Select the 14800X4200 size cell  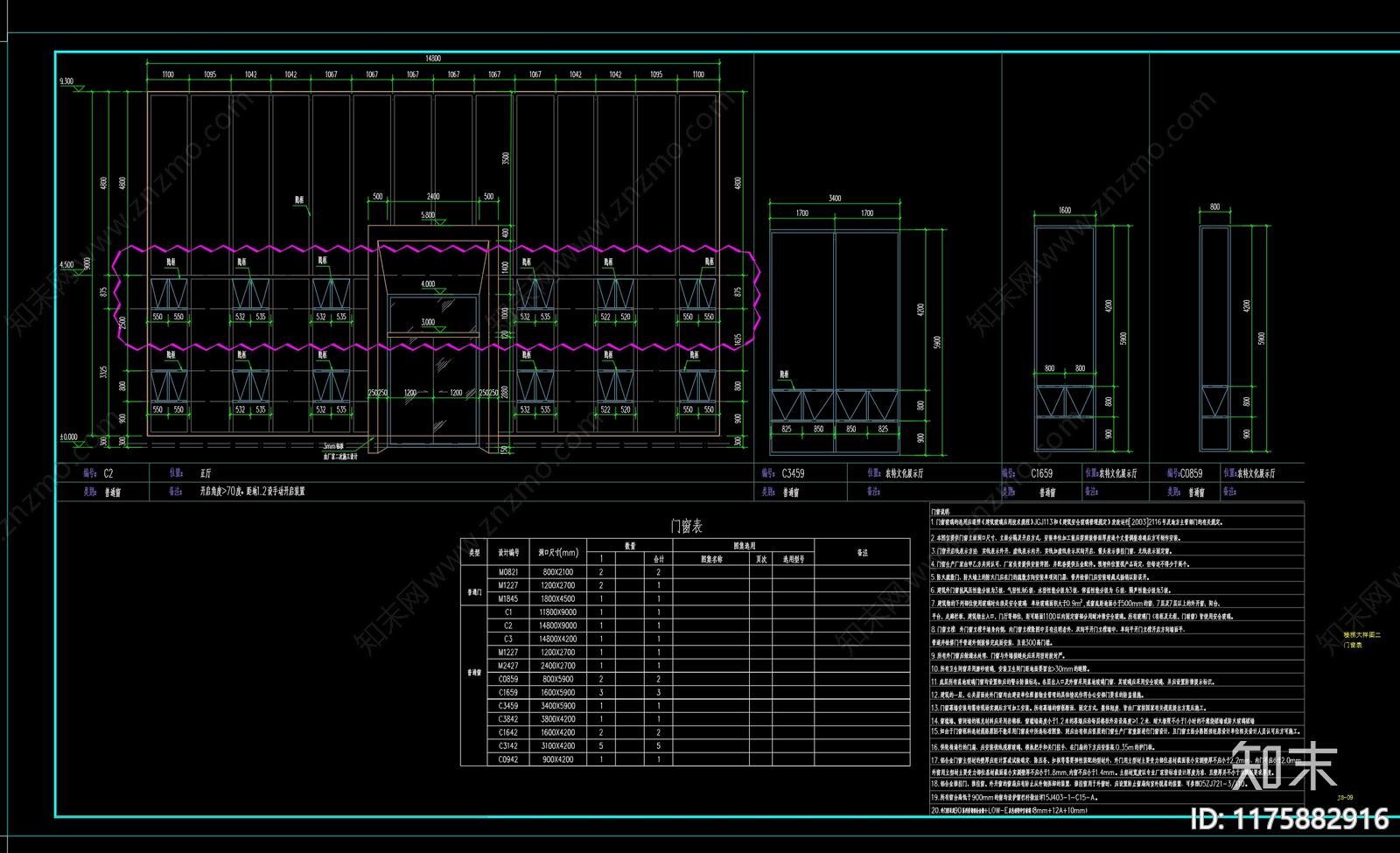(558, 640)
